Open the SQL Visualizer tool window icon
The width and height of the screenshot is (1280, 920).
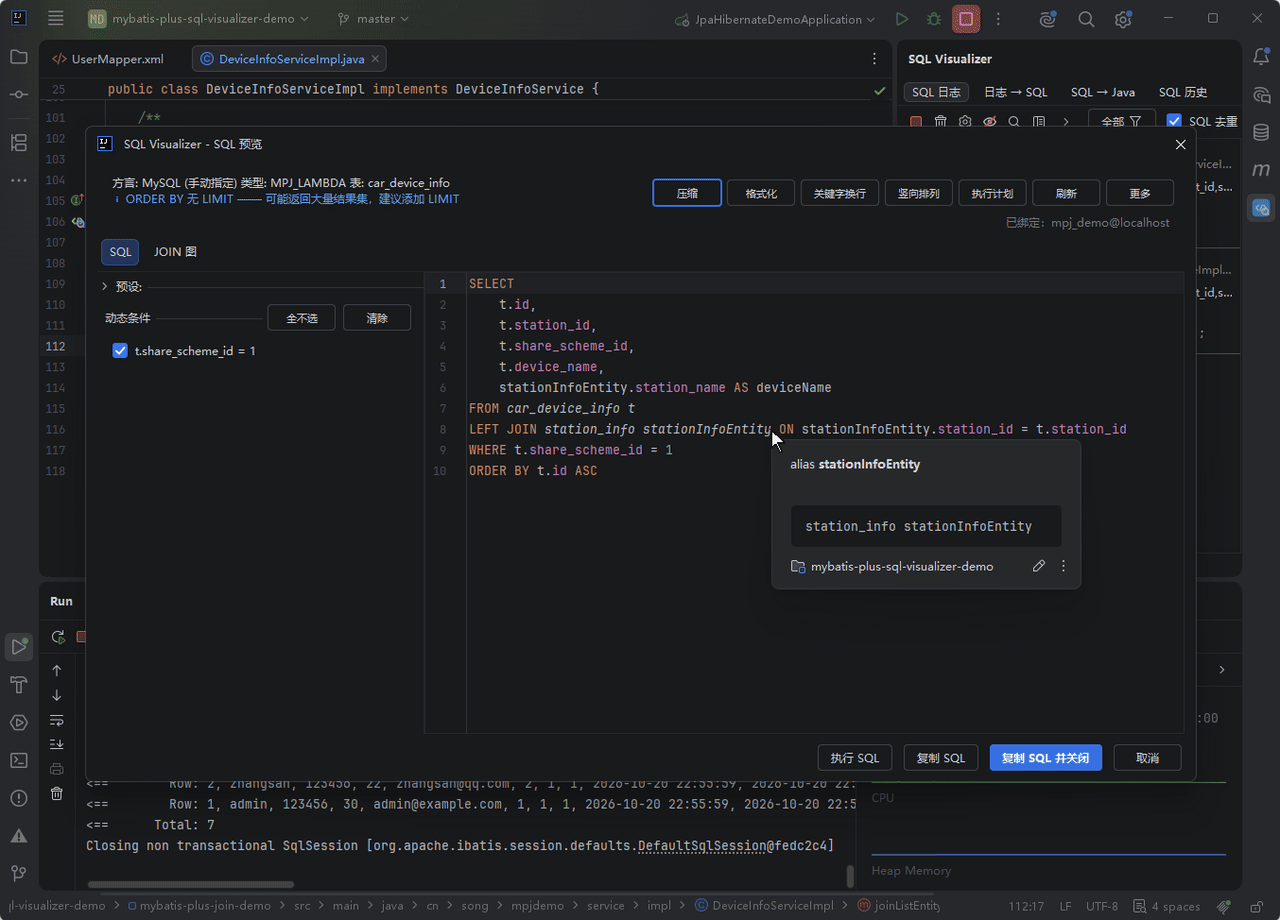(1261, 209)
